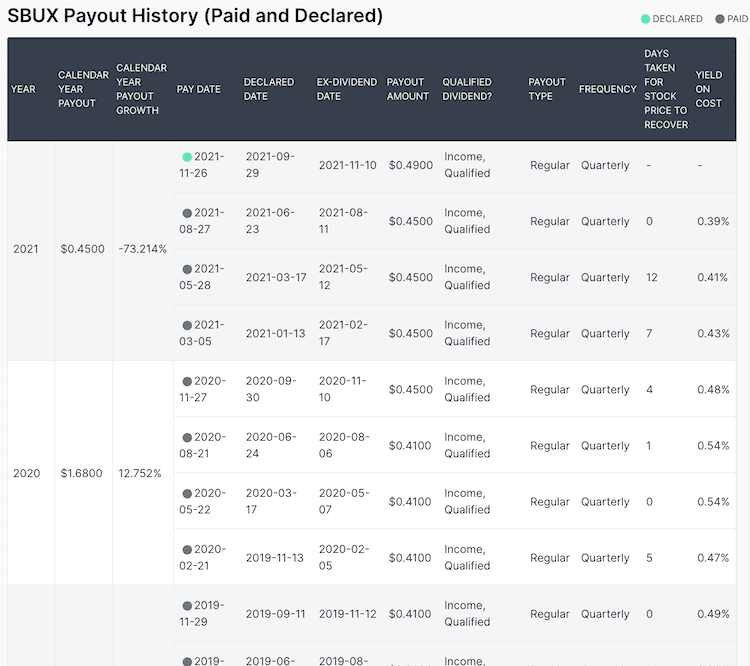Viewport: 750px width, 666px height.
Task: Select the PAYOUT AMOUNT column header
Action: coord(408,89)
